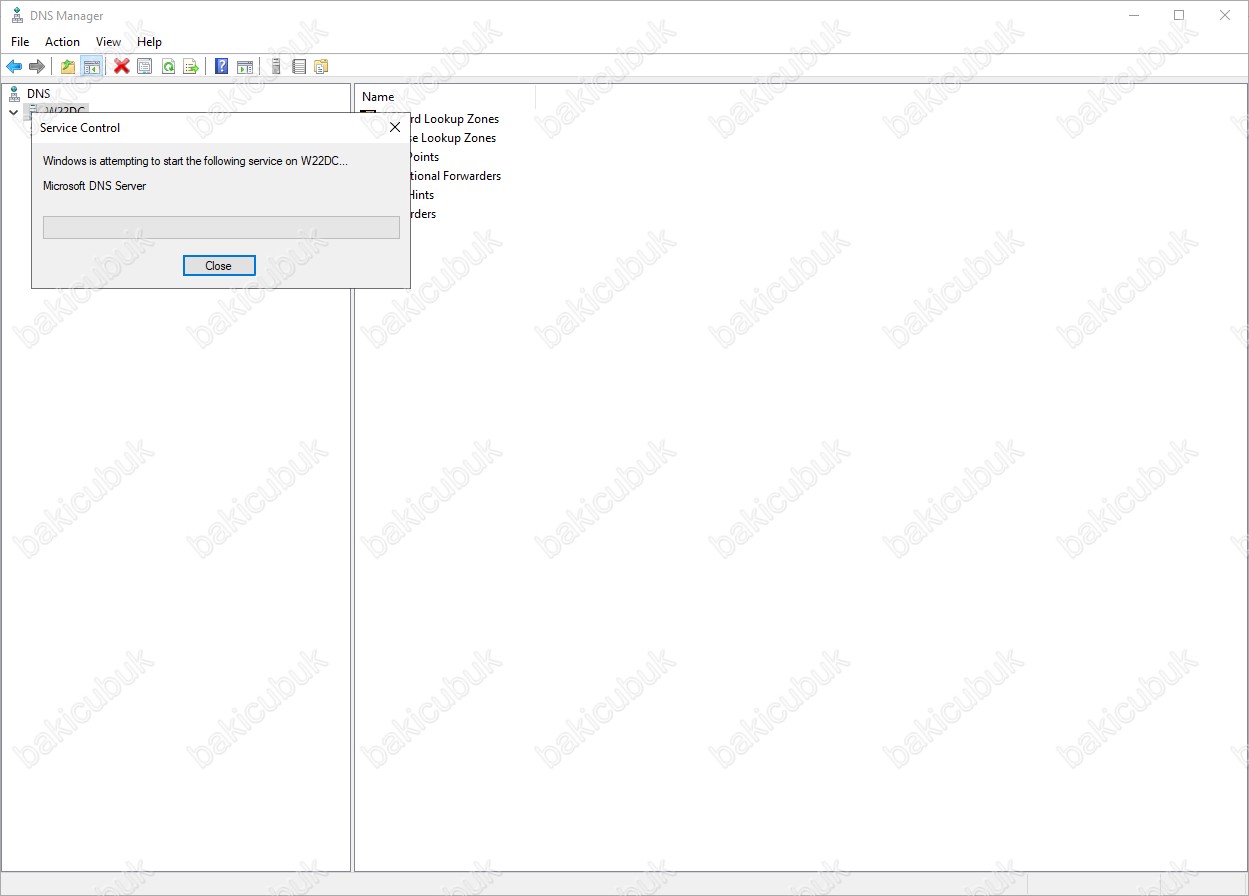Click the Service Control dialog title
Screen dimensions: 1249x896
point(80,128)
